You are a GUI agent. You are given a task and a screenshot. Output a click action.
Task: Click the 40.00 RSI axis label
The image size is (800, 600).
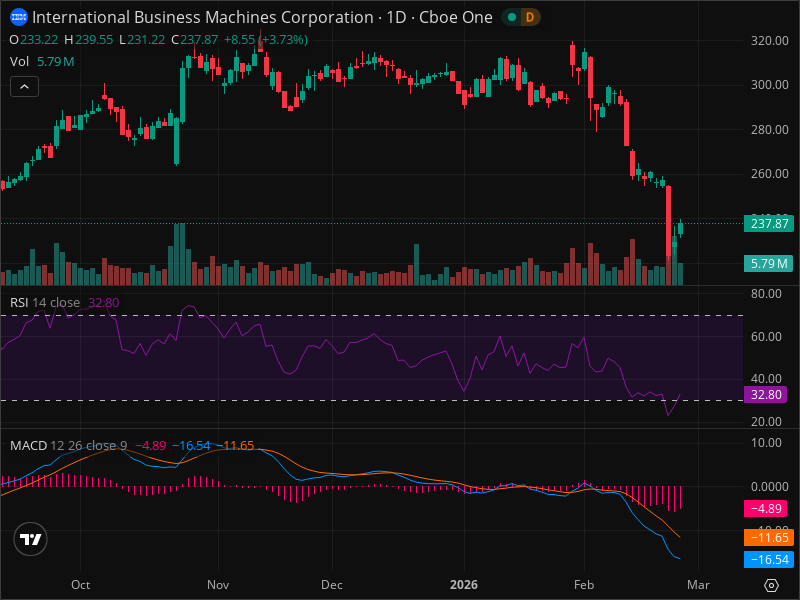click(x=766, y=379)
